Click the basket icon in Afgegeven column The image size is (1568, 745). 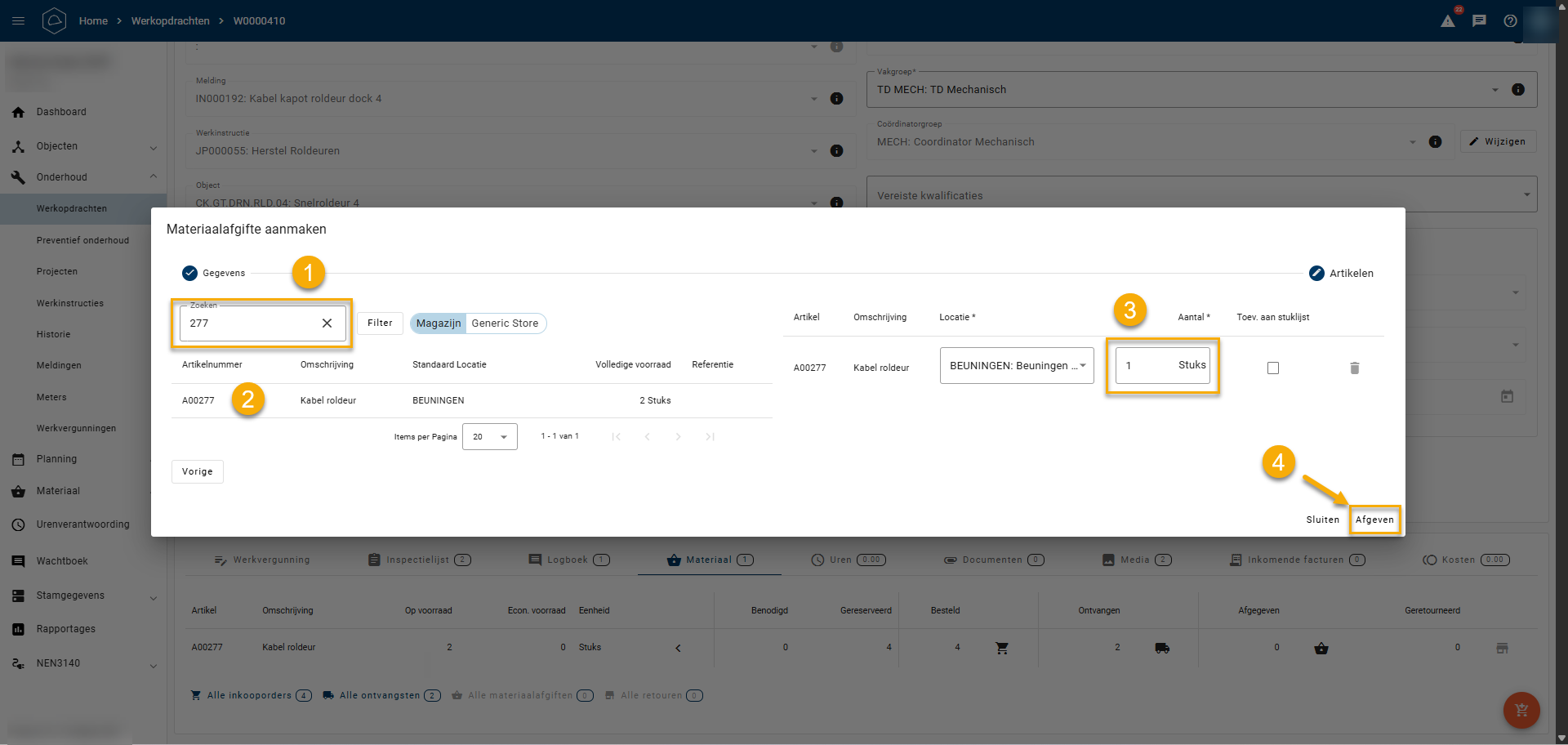[x=1321, y=648]
